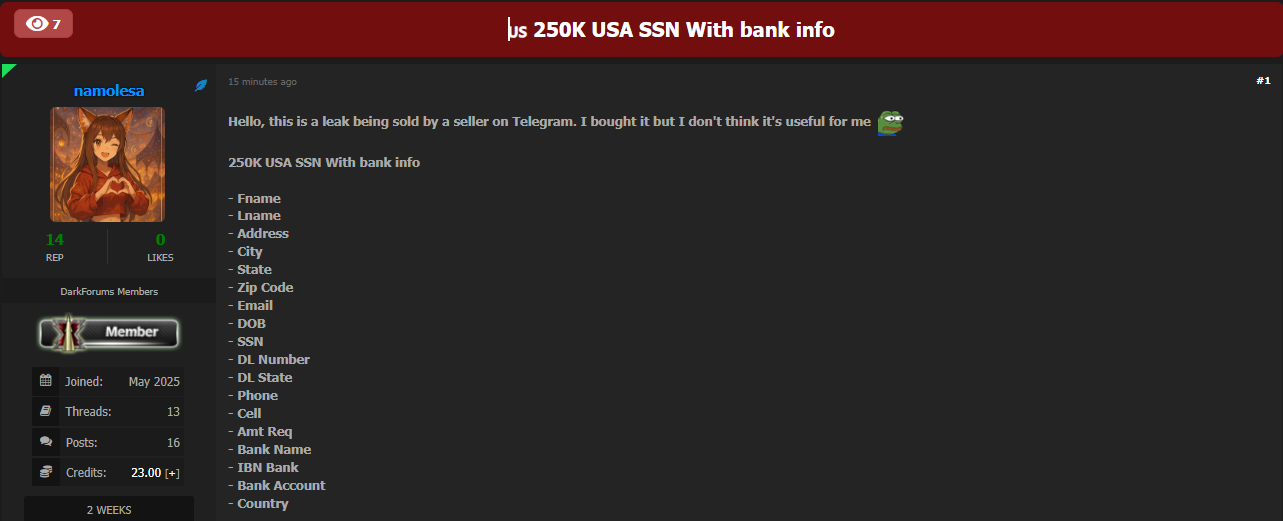View the reputation count of 14
The image size is (1283, 521).
pyautogui.click(x=55, y=239)
